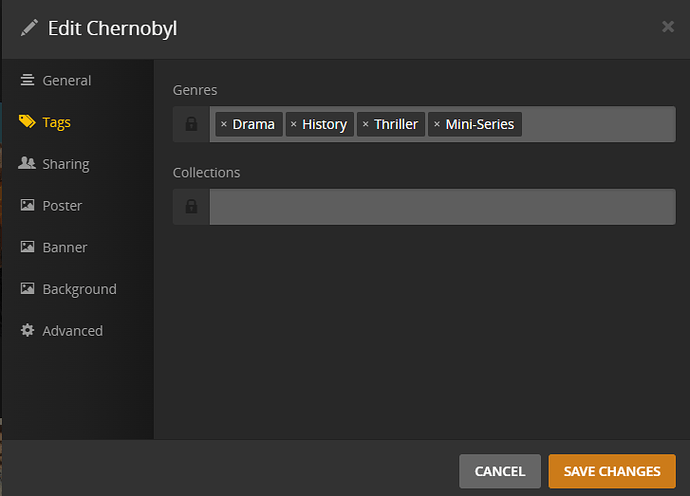Click the Cancel button
690x496 pixels.
point(500,471)
